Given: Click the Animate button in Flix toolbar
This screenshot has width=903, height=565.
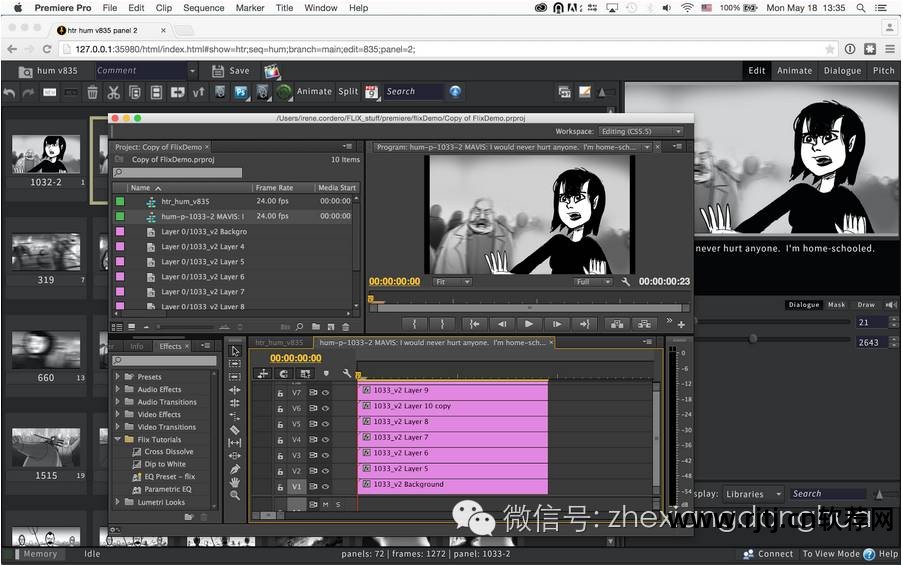Looking at the screenshot, I should [x=313, y=92].
